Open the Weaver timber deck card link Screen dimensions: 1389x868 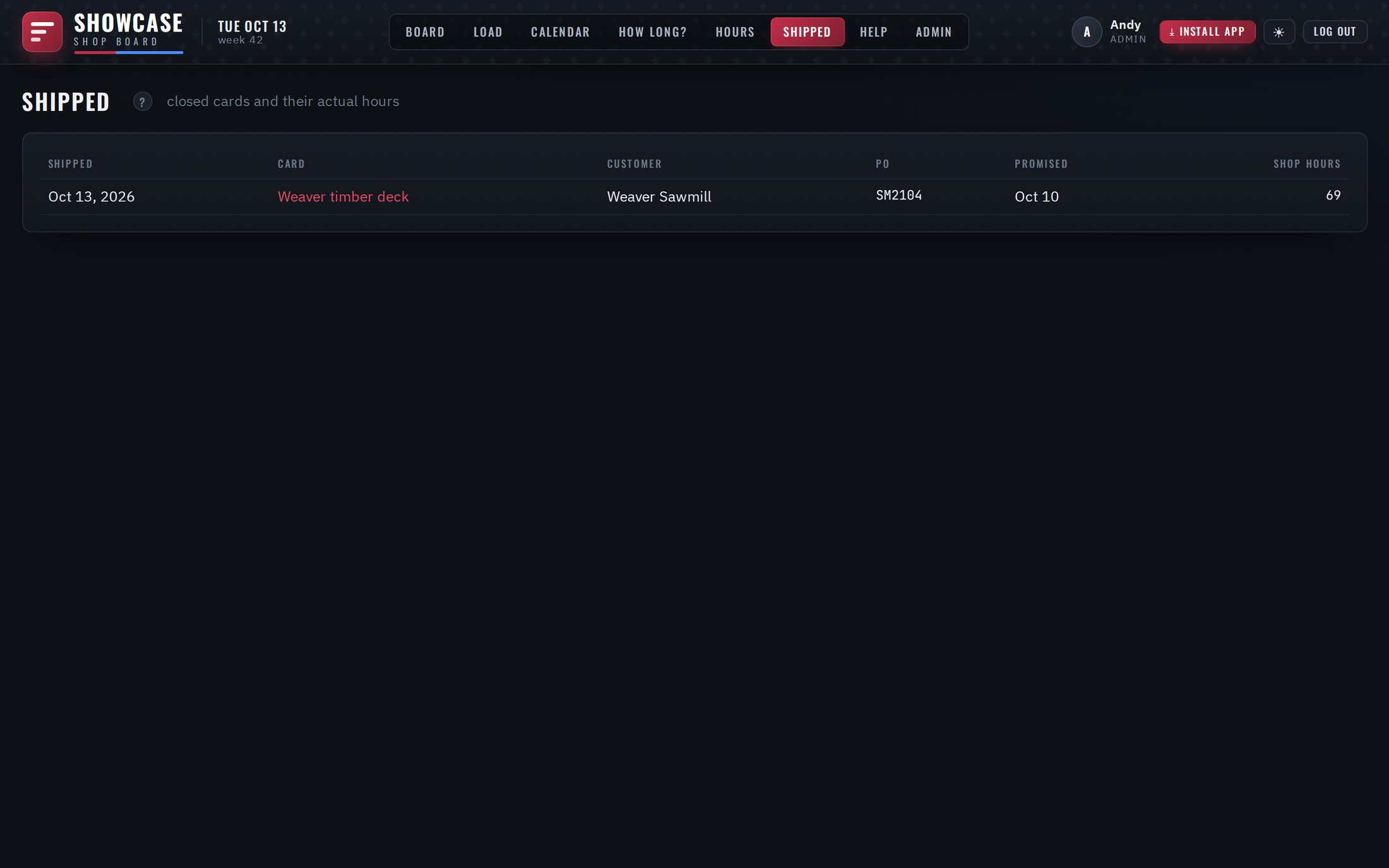[343, 196]
